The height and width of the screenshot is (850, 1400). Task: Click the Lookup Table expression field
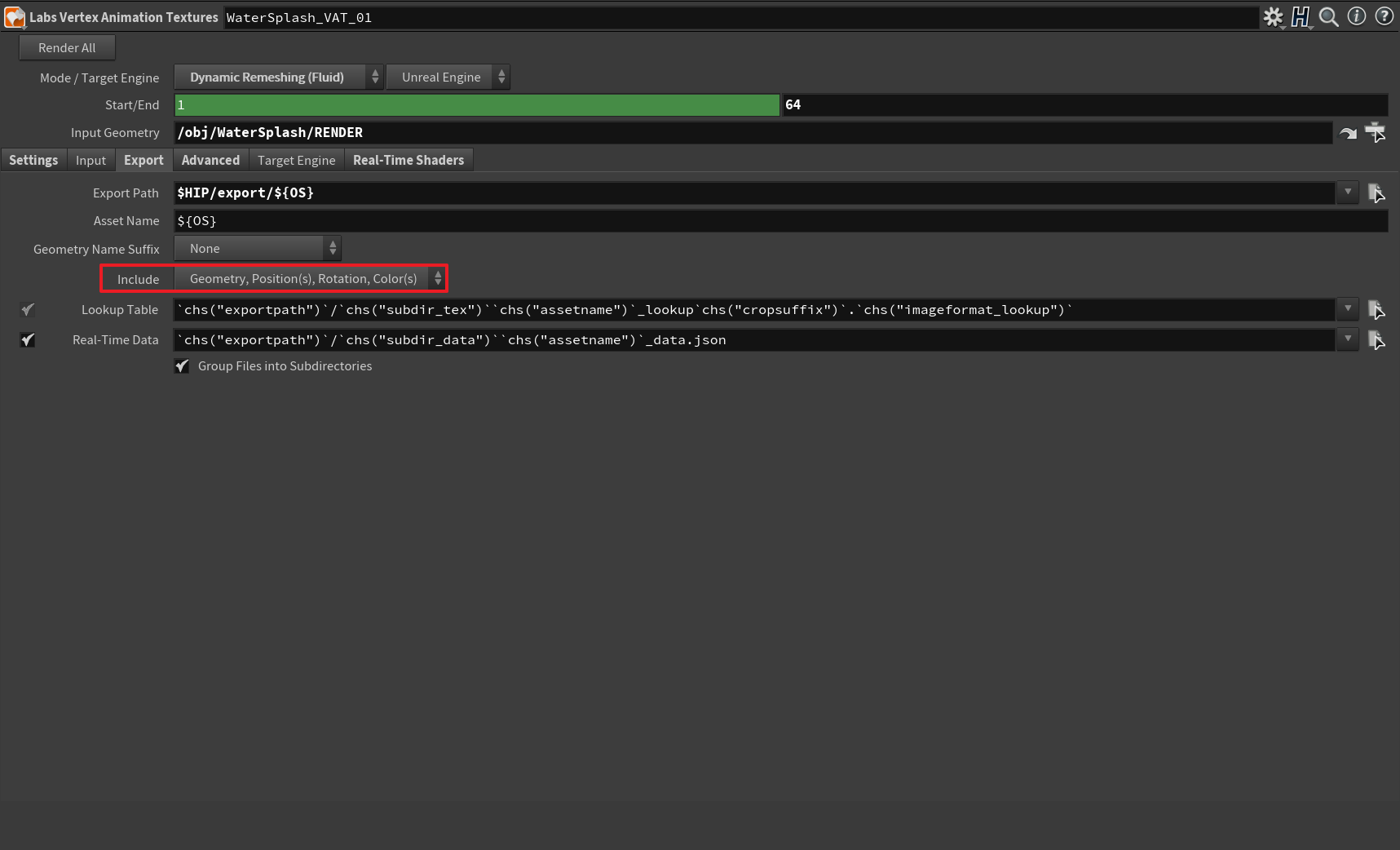pos(755,310)
